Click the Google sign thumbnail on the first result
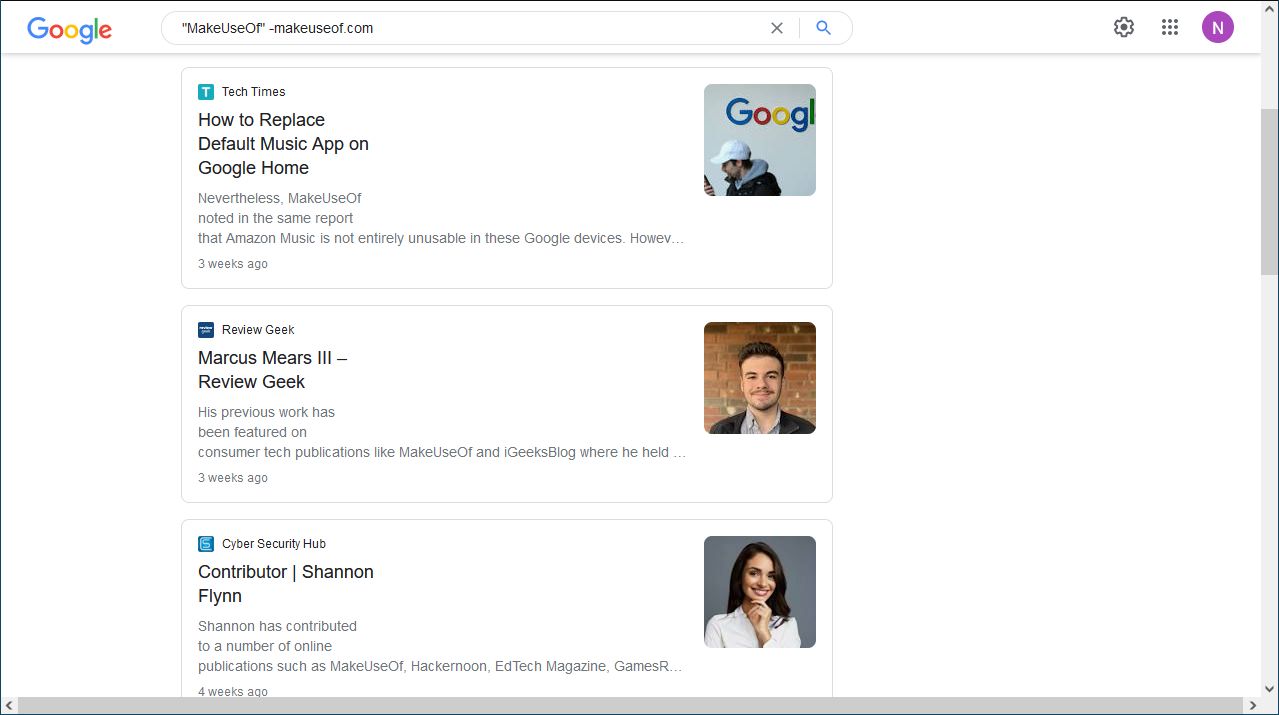Screen dimensions: 1279x715 click(759, 139)
